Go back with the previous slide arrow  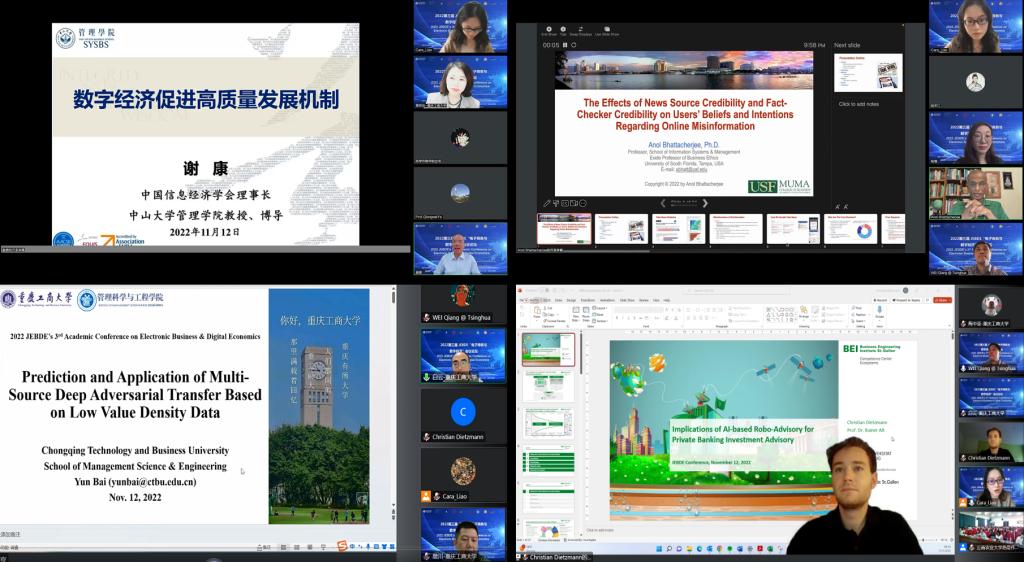(662, 203)
